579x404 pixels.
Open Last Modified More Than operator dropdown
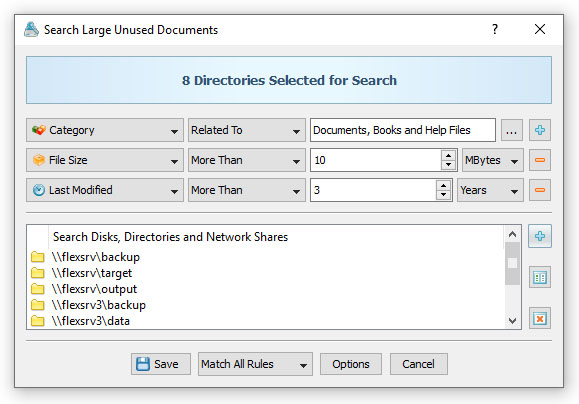pos(247,190)
